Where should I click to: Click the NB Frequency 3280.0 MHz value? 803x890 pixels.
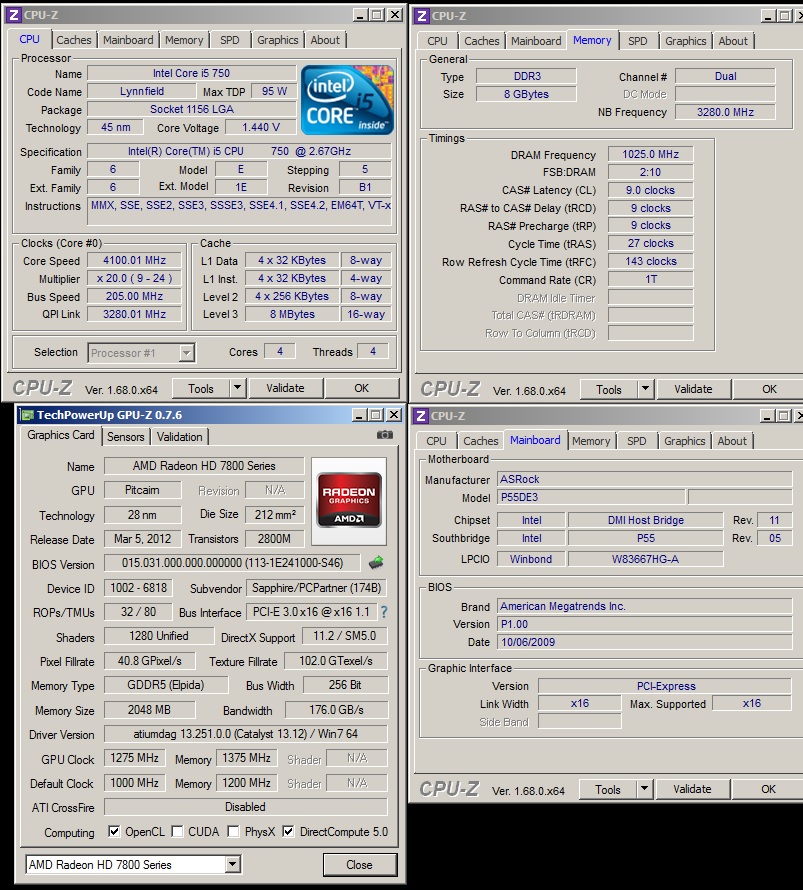pyautogui.click(x=725, y=112)
